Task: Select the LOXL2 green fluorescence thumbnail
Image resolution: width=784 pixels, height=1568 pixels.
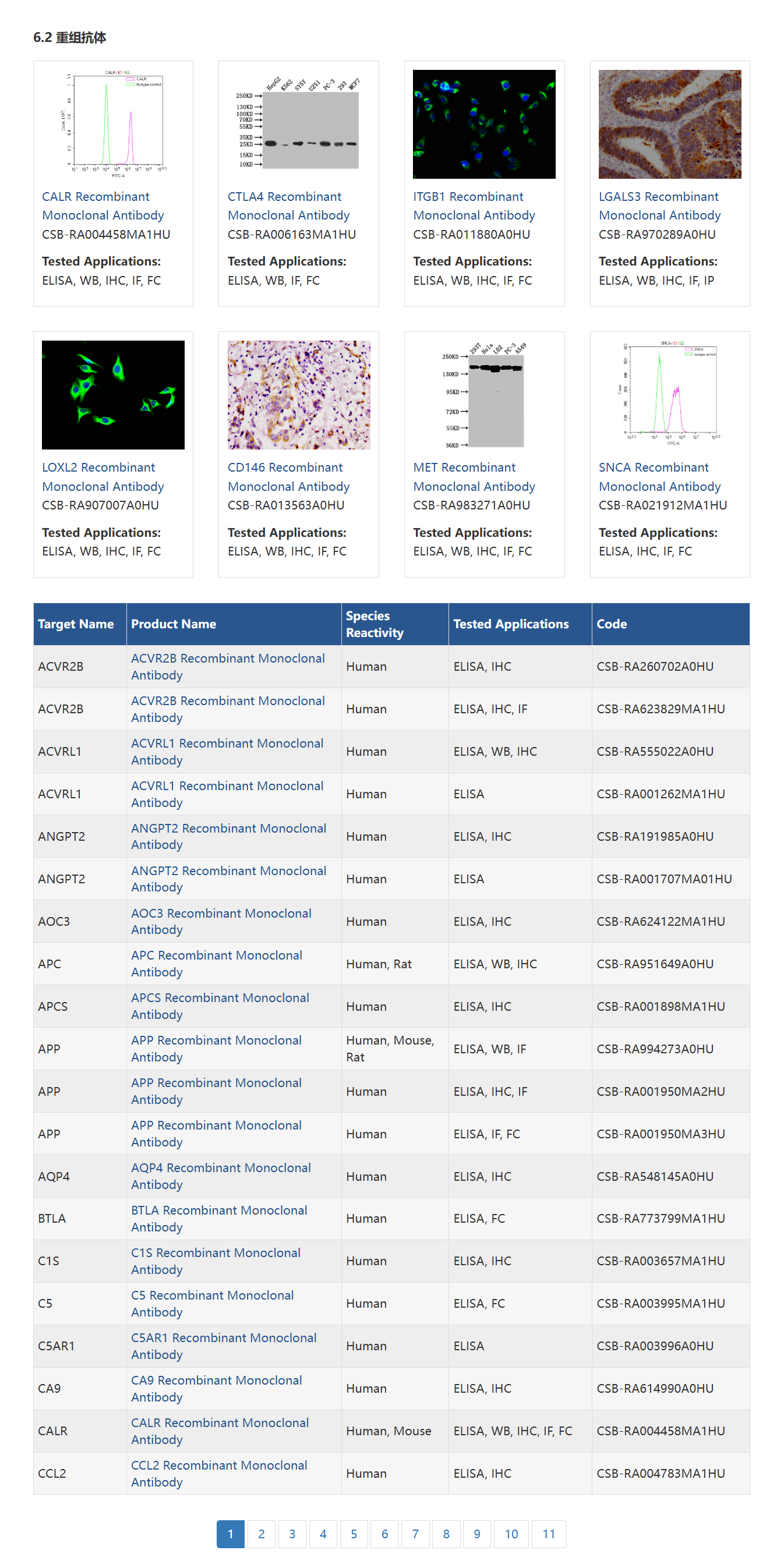Action: [x=113, y=394]
